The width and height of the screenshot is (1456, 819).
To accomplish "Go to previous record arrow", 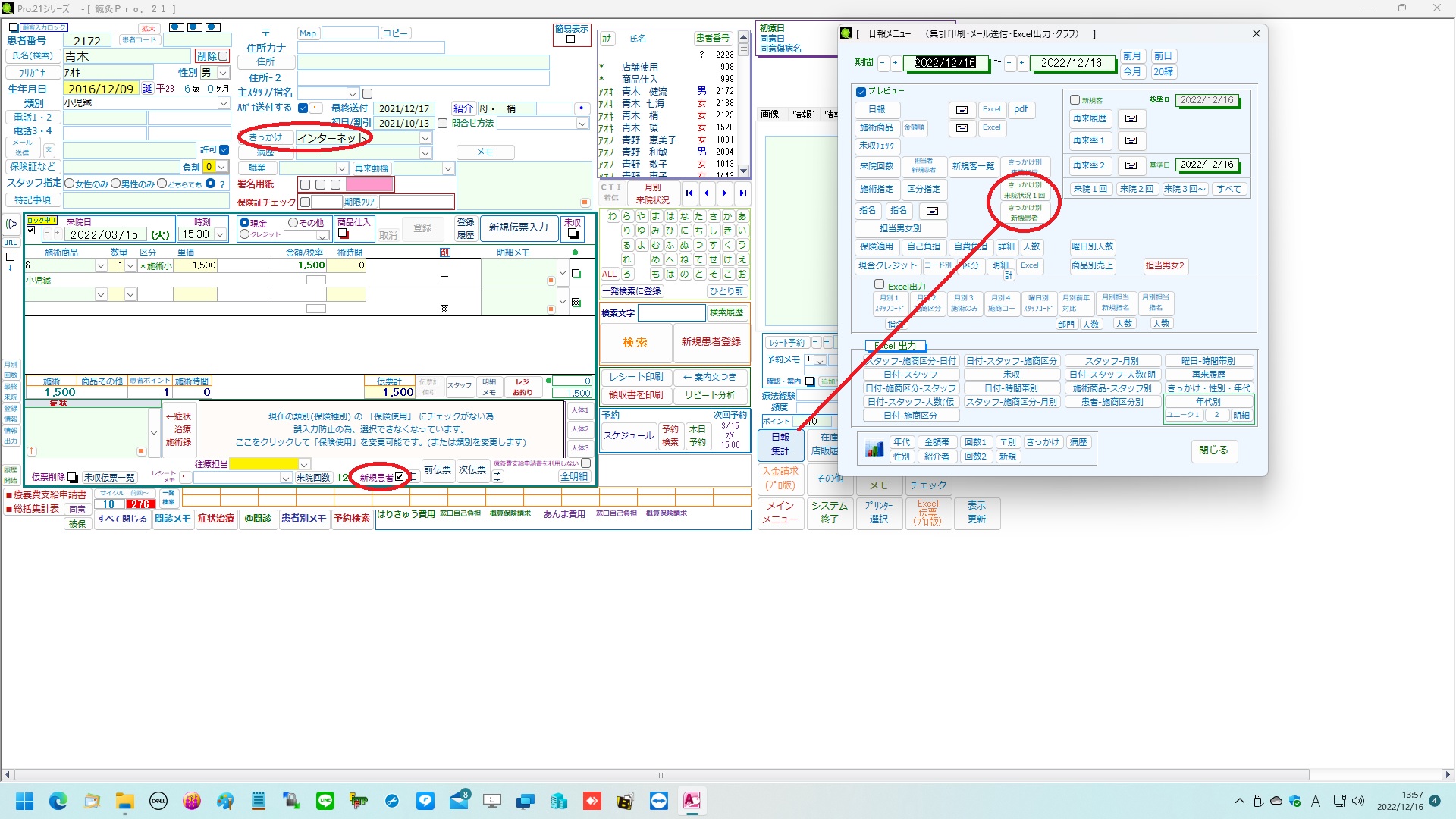I will [707, 193].
